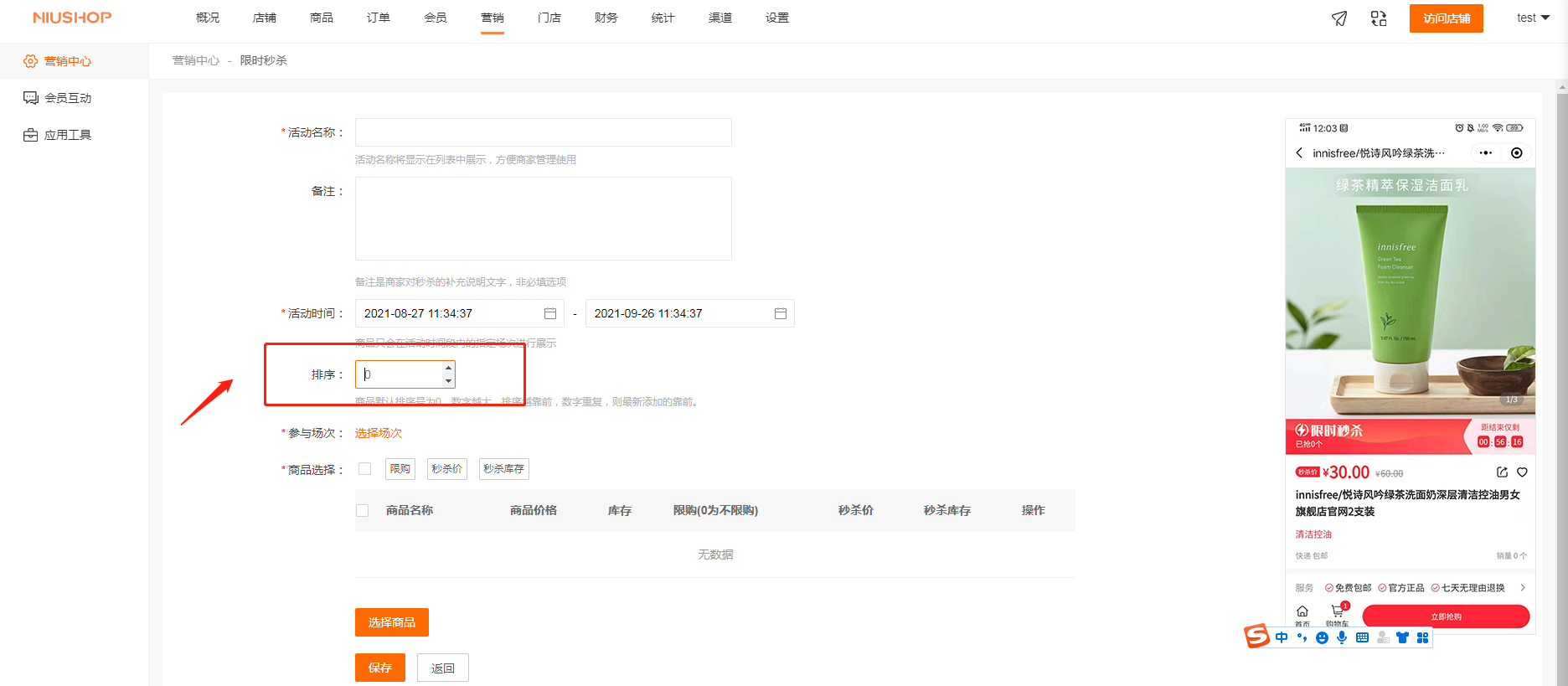Open the 财务 menu
This screenshot has width=1568, height=686.
[x=606, y=18]
